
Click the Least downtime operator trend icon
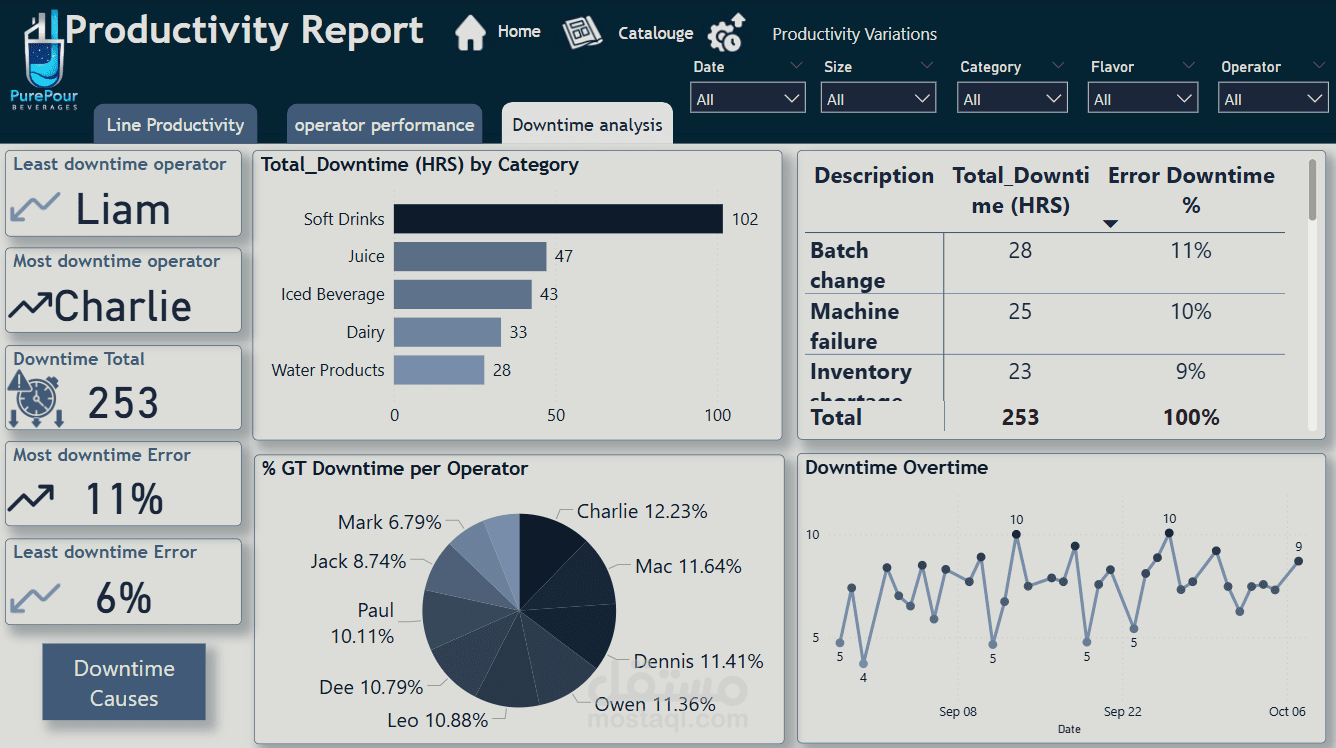pos(35,207)
